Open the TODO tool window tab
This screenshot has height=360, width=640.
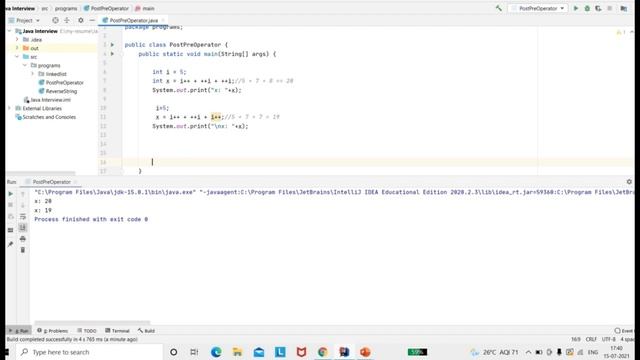tap(87, 331)
